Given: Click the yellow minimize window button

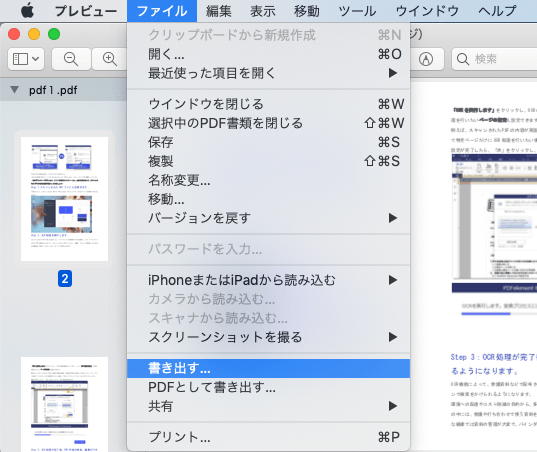Looking at the screenshot, I should tap(34, 34).
